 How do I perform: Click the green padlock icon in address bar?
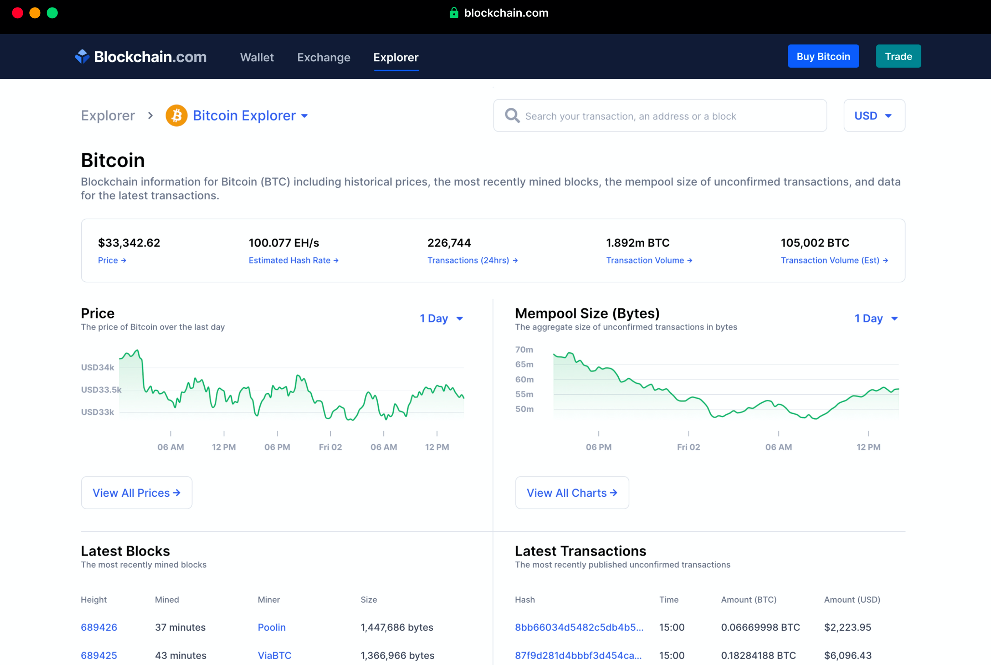[x=453, y=13]
